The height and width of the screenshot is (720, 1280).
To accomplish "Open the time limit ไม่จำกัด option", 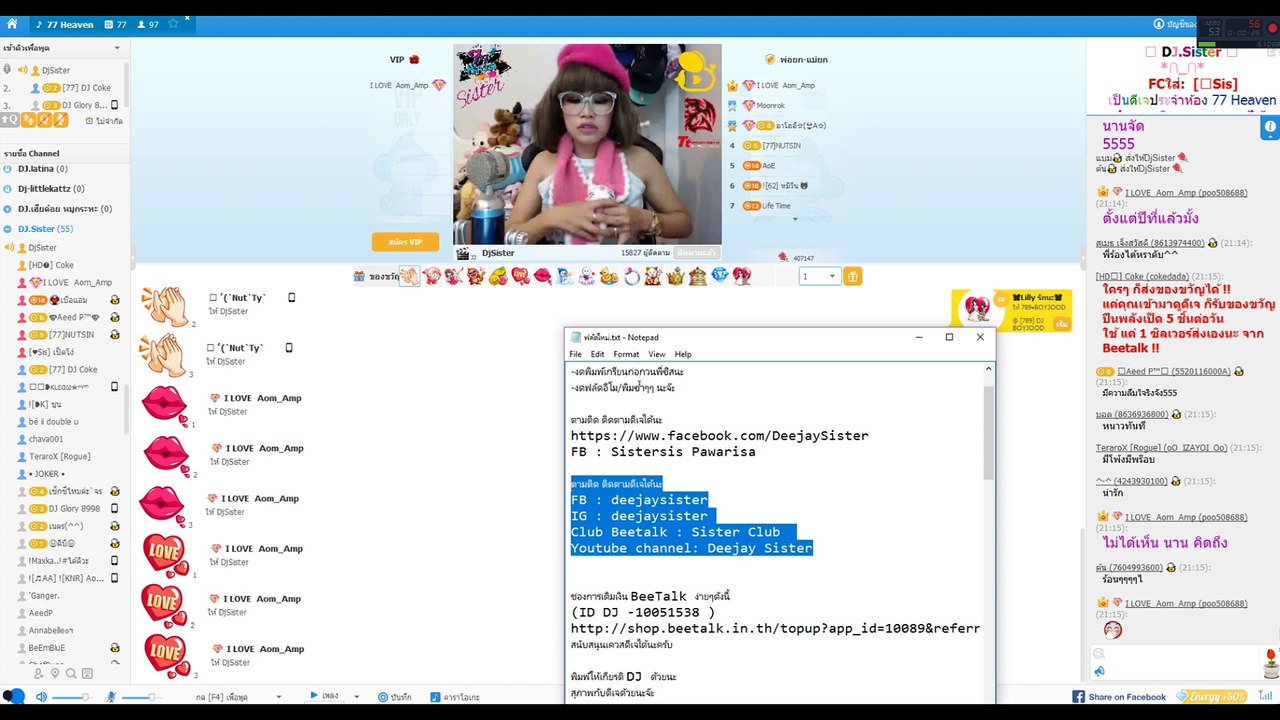I will coord(104,121).
